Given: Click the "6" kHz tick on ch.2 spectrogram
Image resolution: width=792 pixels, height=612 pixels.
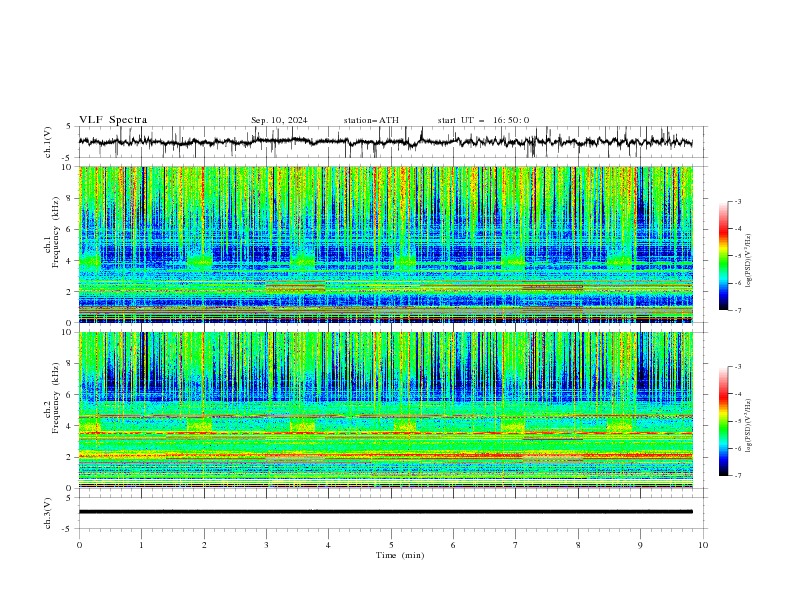Looking at the screenshot, I should point(69,395).
